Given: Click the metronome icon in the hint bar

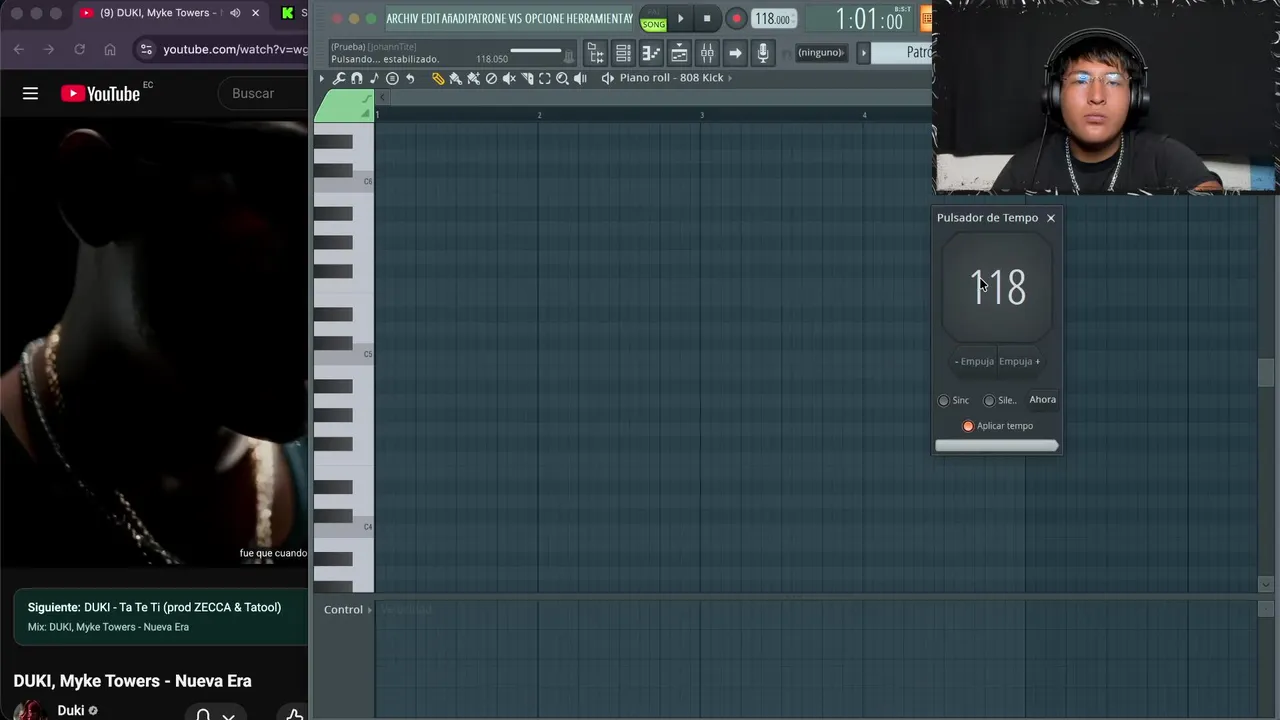Looking at the screenshot, I should [568, 57].
